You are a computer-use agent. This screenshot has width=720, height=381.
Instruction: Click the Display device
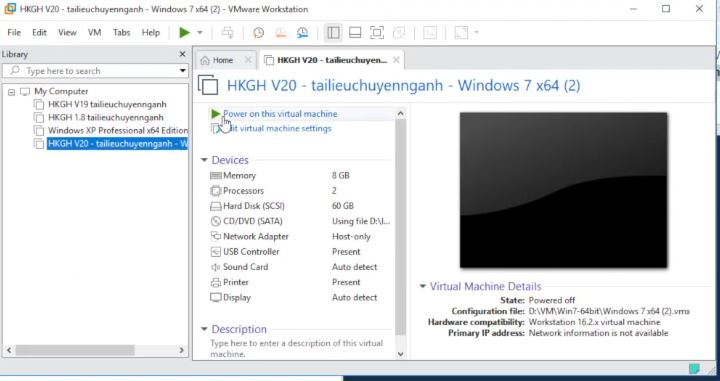point(300,297)
